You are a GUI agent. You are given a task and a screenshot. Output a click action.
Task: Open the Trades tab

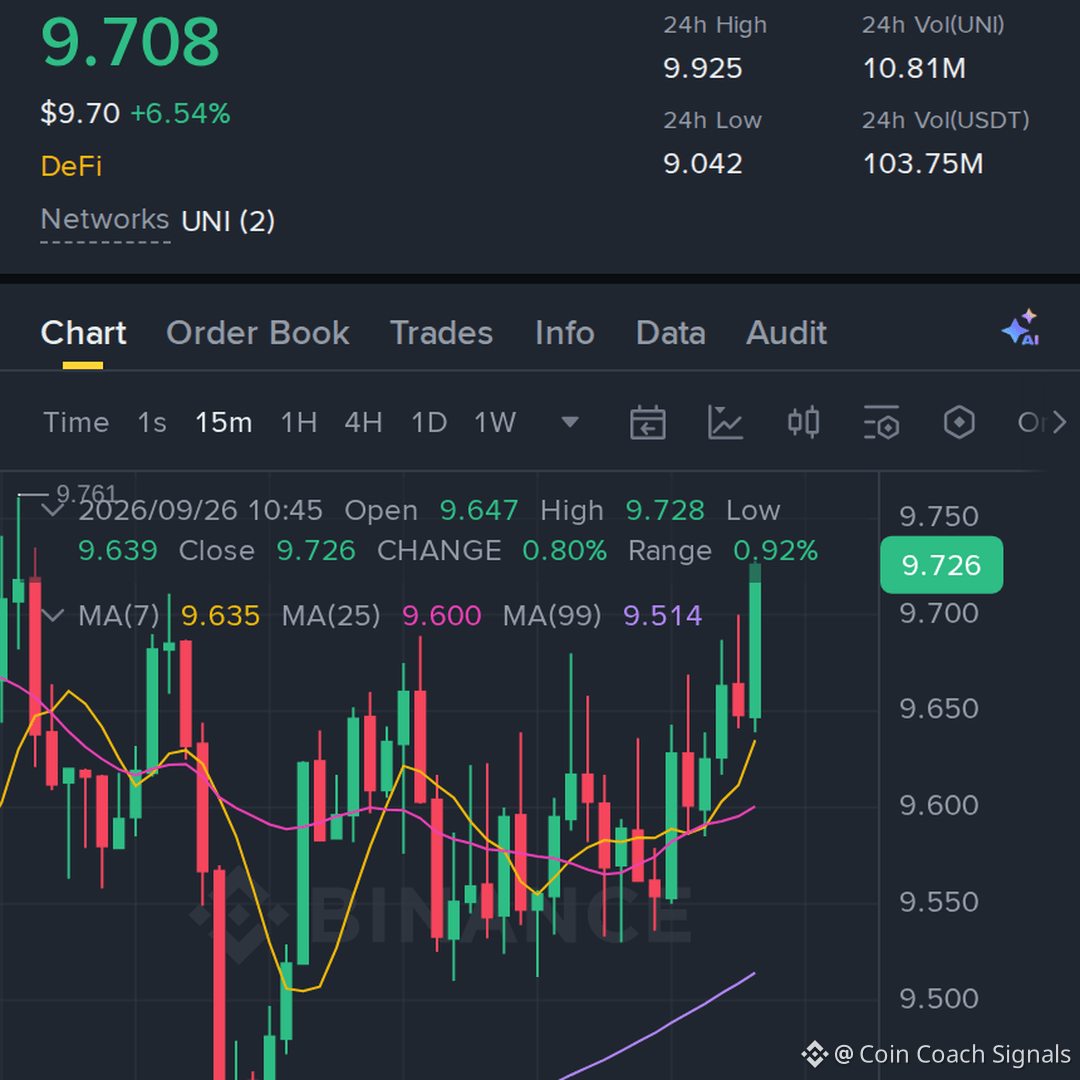pyautogui.click(x=442, y=333)
